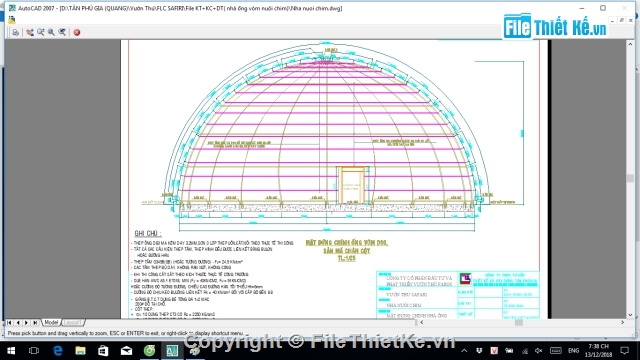Switch to the Model tab
The width and height of the screenshot is (640, 360).
click(51, 322)
